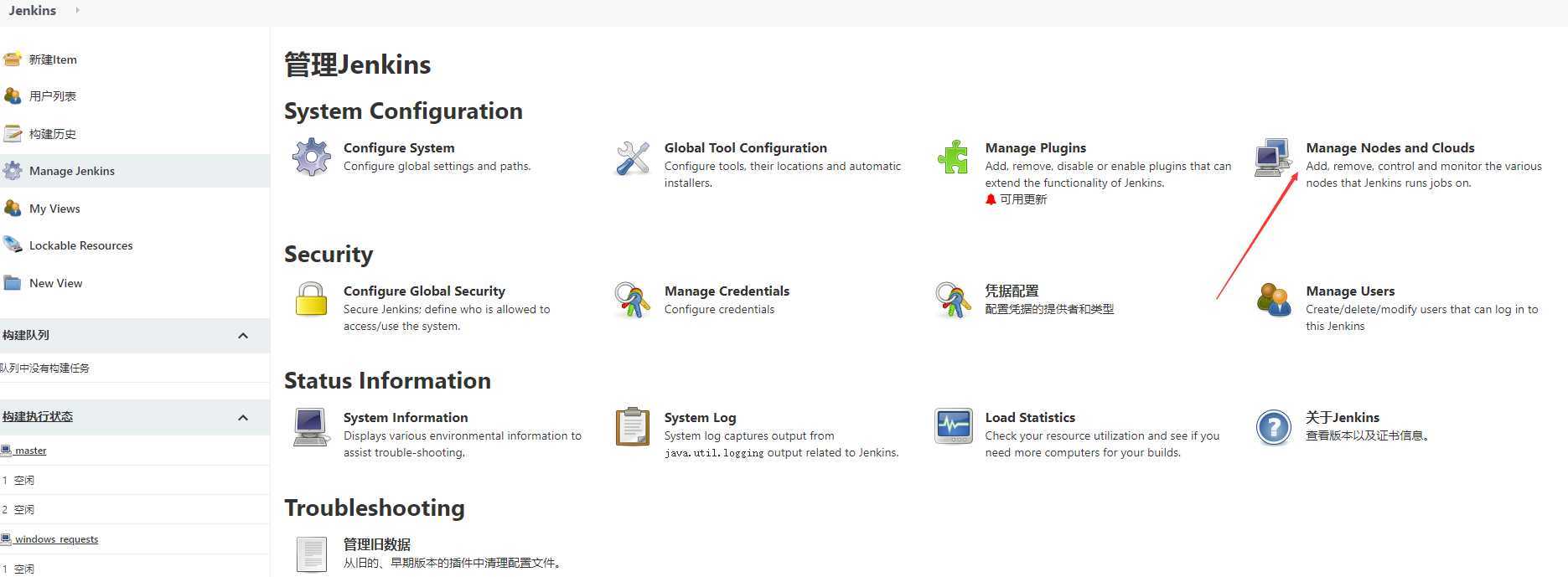Open the master node link
Screen dimensions: 1568x577
tap(31, 451)
